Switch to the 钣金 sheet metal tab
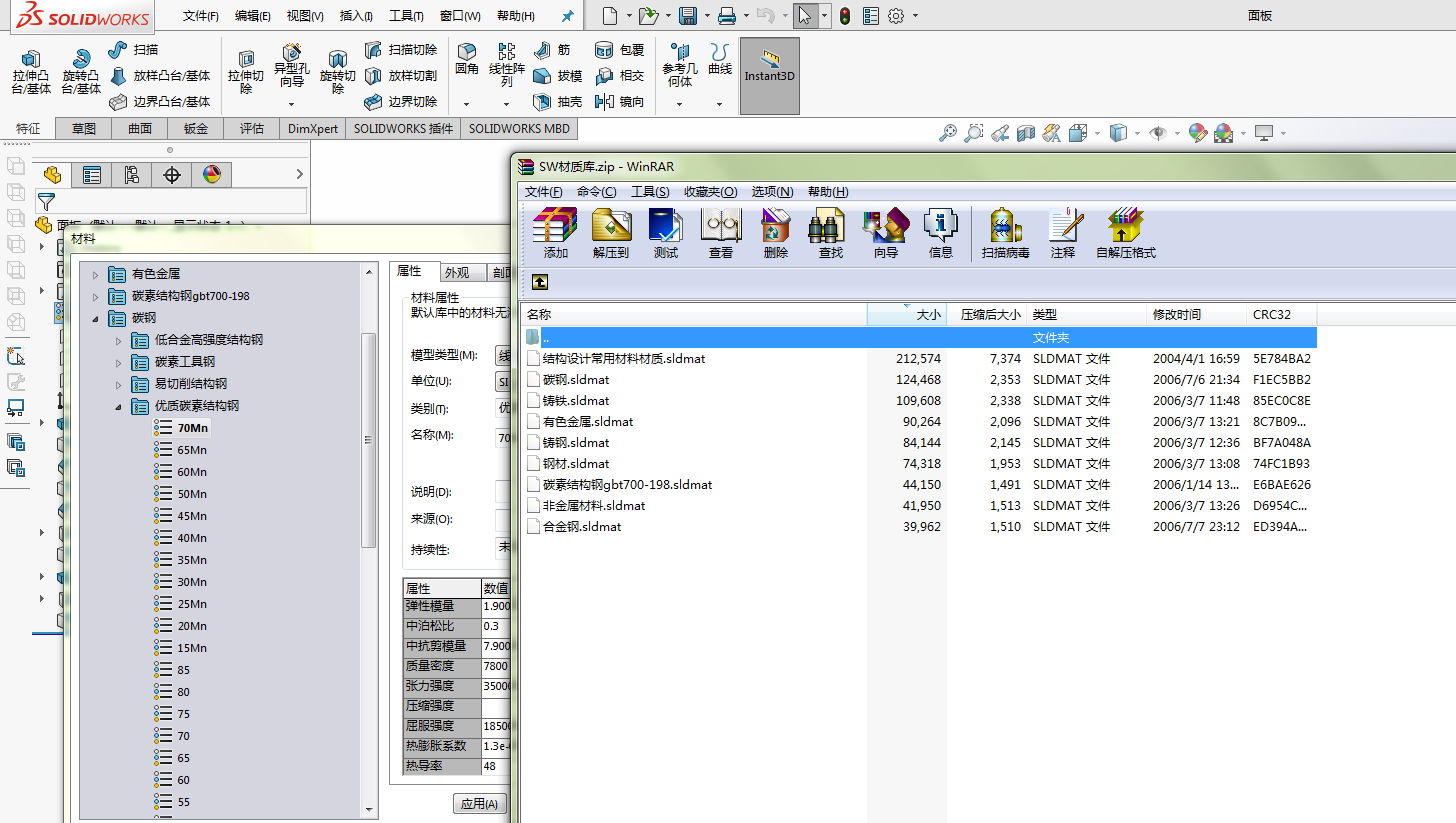 click(x=196, y=128)
